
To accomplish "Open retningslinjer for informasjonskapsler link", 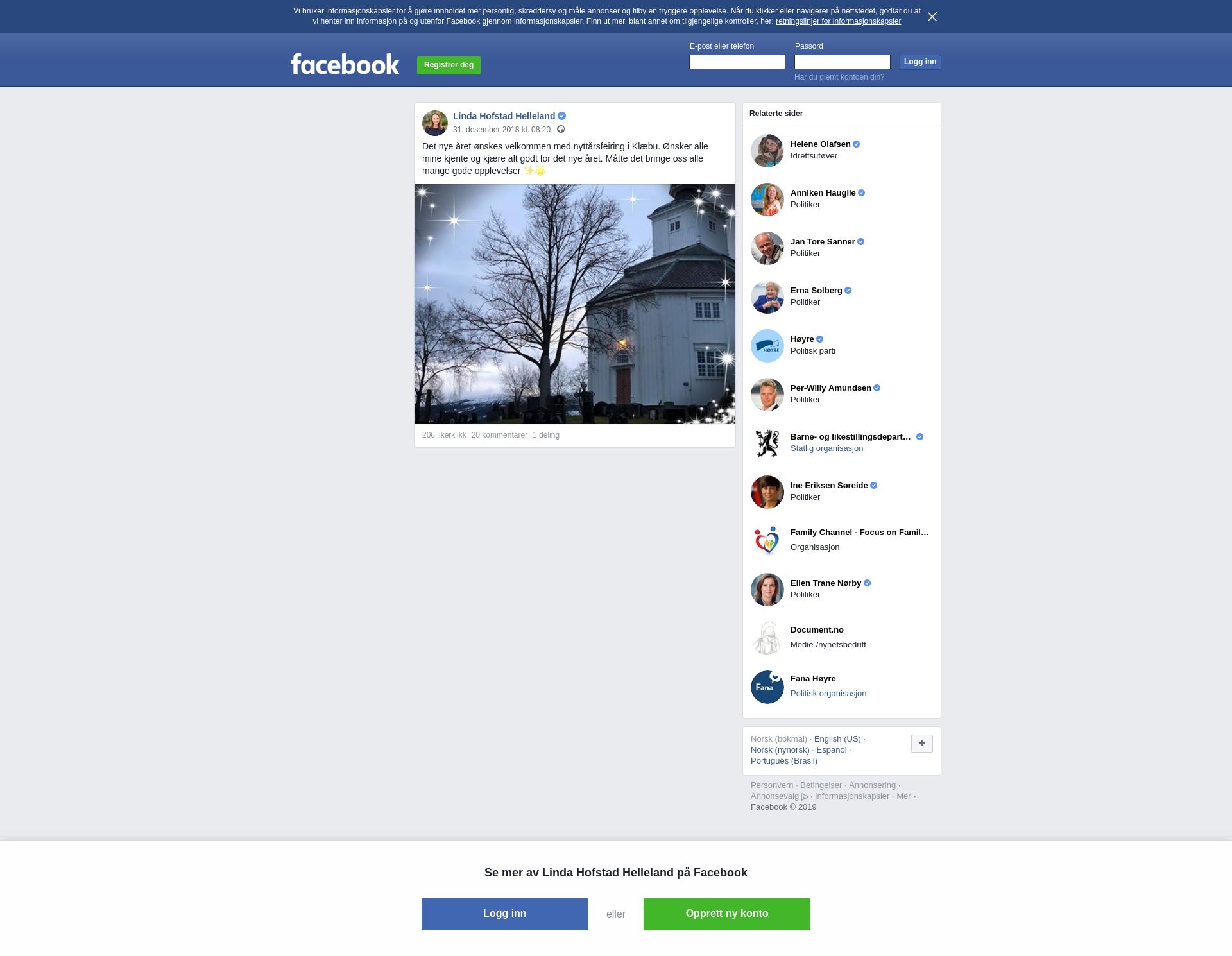I will [838, 21].
